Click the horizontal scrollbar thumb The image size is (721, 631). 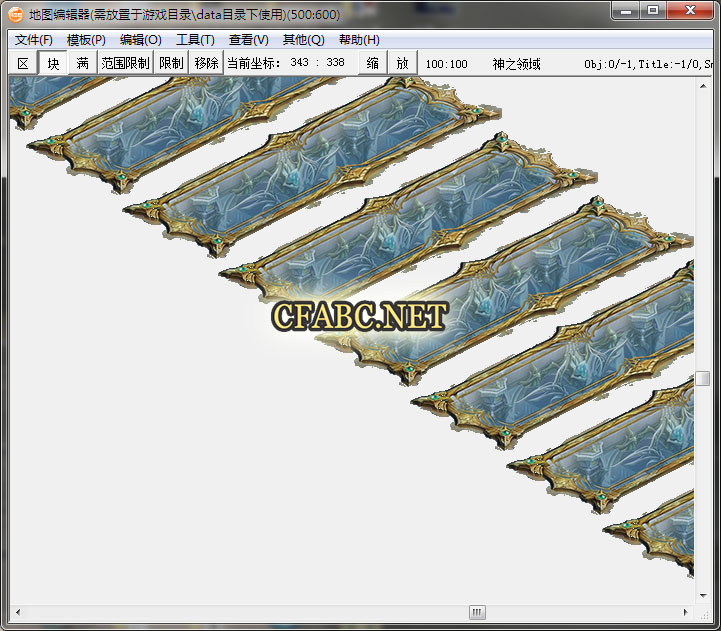tap(477, 612)
